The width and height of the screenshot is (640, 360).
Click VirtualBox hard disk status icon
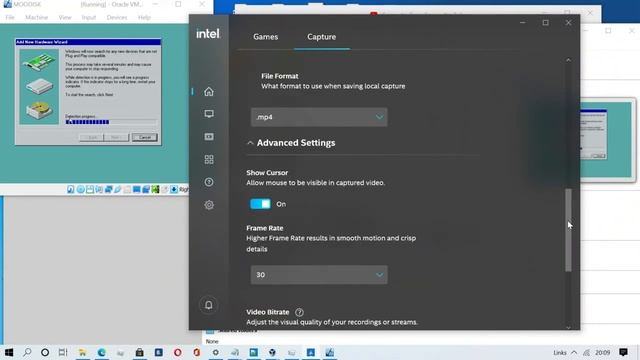coord(71,189)
